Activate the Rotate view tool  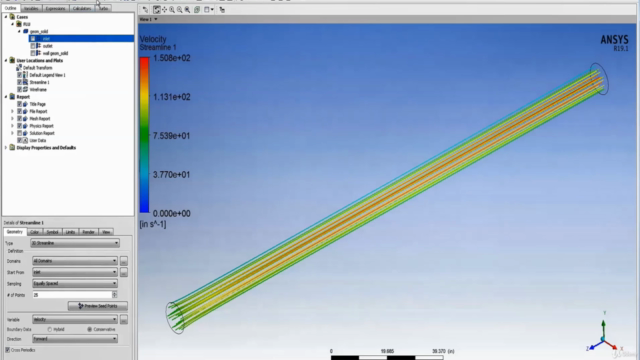point(157,9)
